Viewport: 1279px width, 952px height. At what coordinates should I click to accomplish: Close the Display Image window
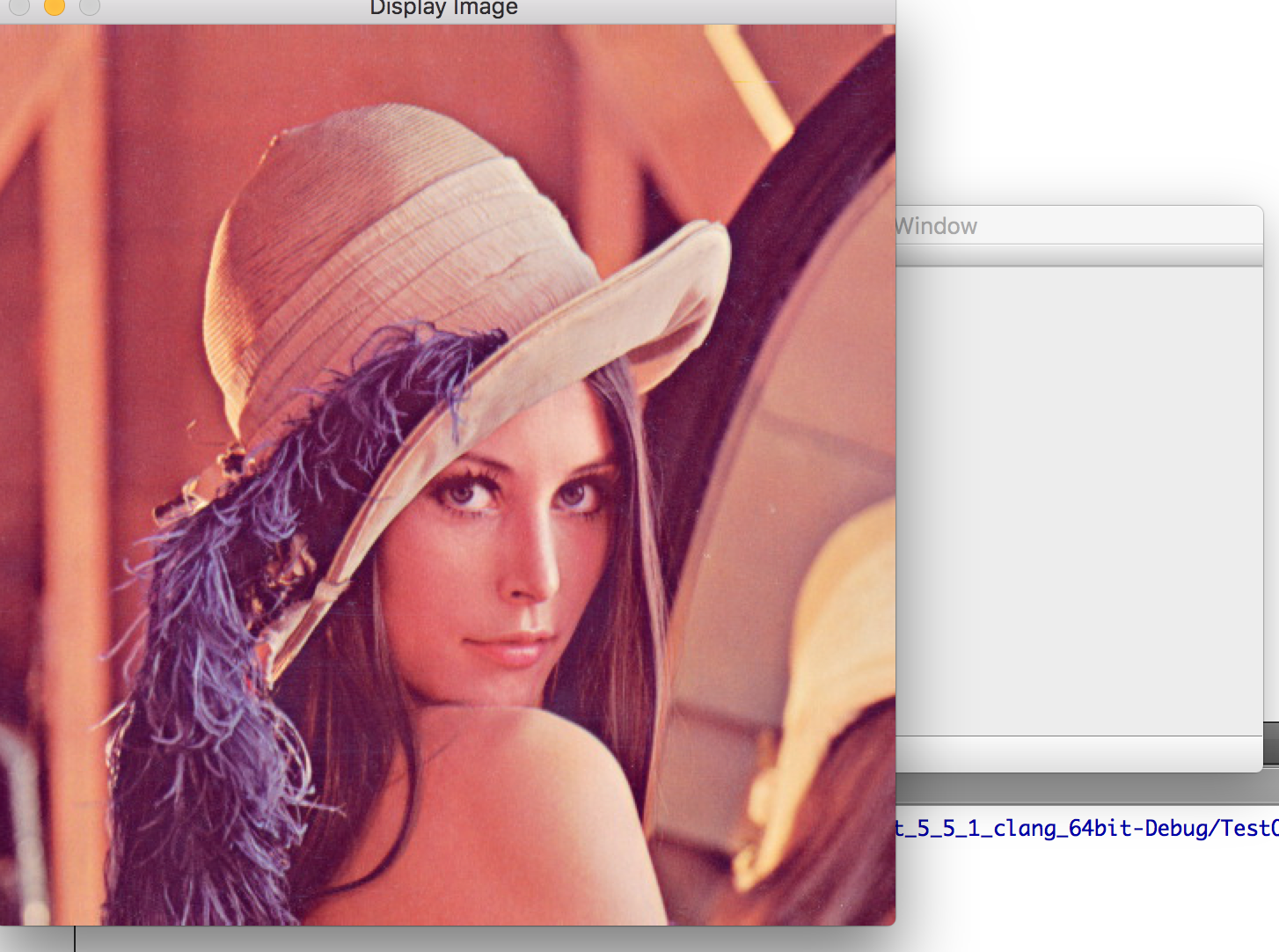(19, 7)
